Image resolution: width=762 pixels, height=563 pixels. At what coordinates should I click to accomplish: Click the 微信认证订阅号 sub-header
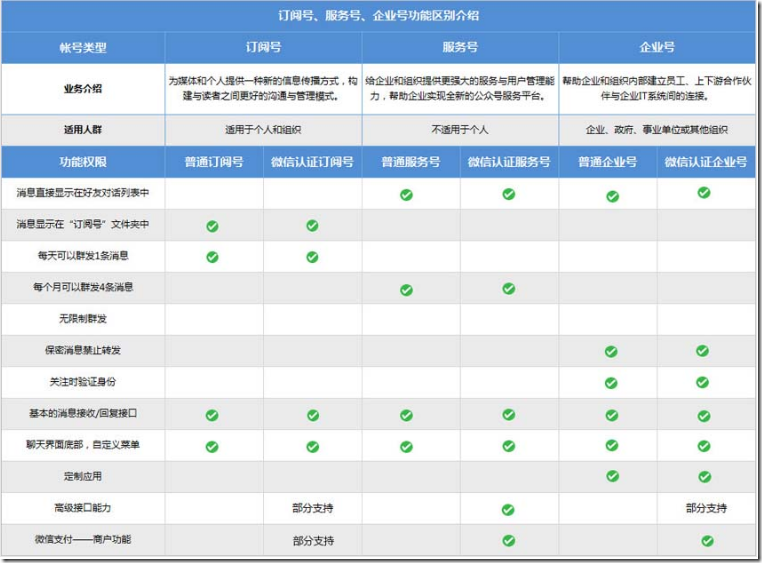tap(312, 162)
